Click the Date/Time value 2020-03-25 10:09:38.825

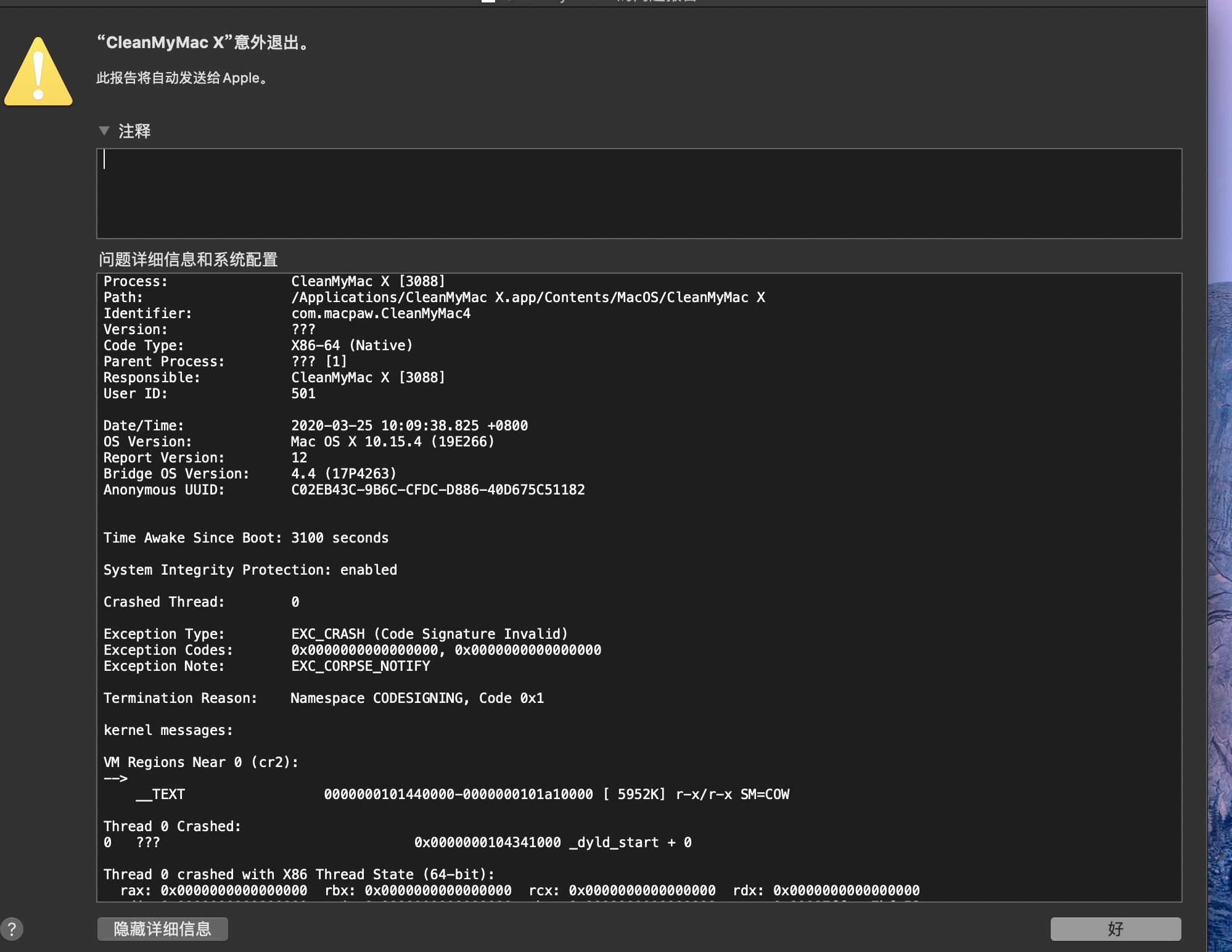pyautogui.click(x=409, y=425)
